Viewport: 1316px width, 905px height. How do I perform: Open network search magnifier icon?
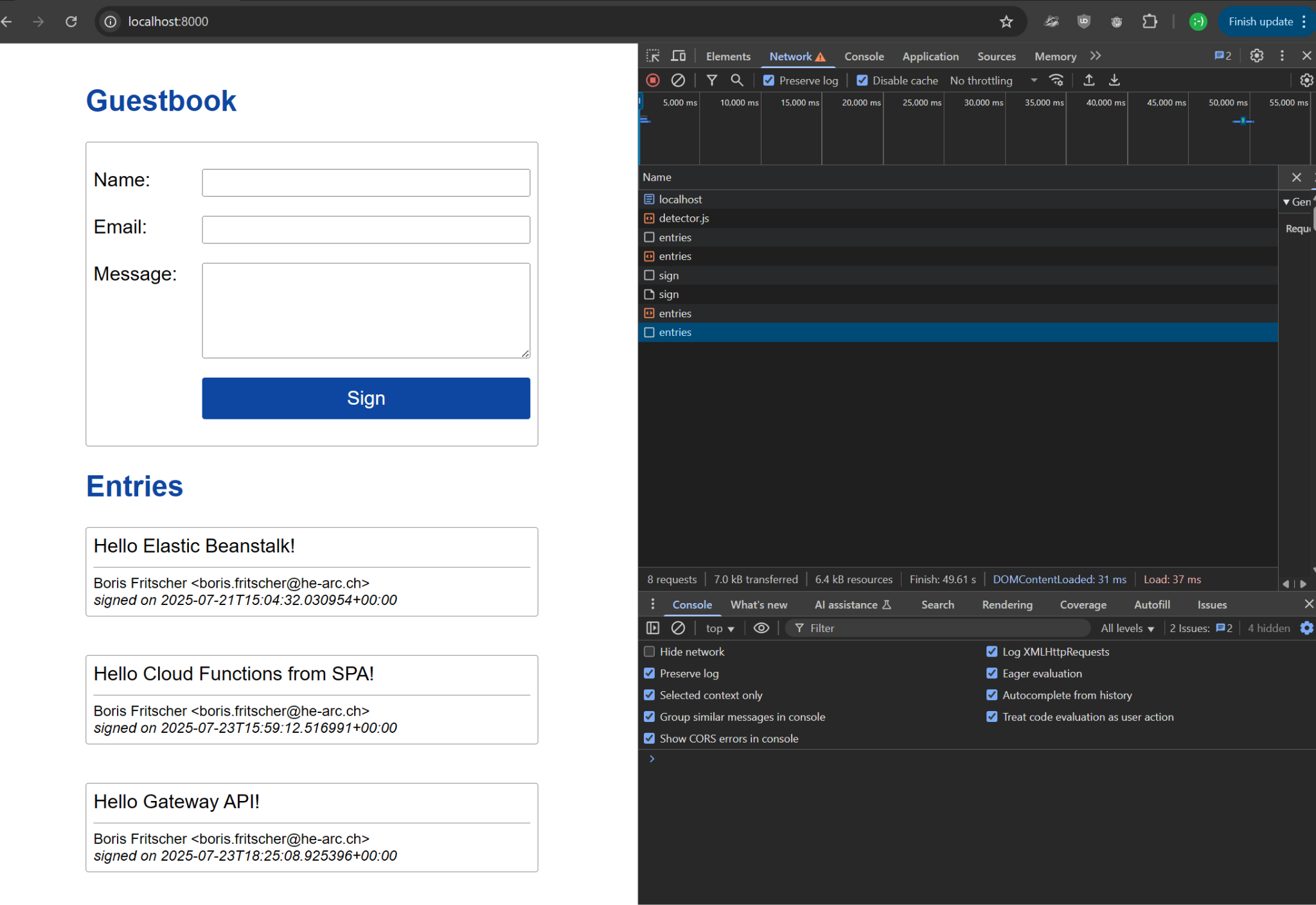[x=737, y=80]
